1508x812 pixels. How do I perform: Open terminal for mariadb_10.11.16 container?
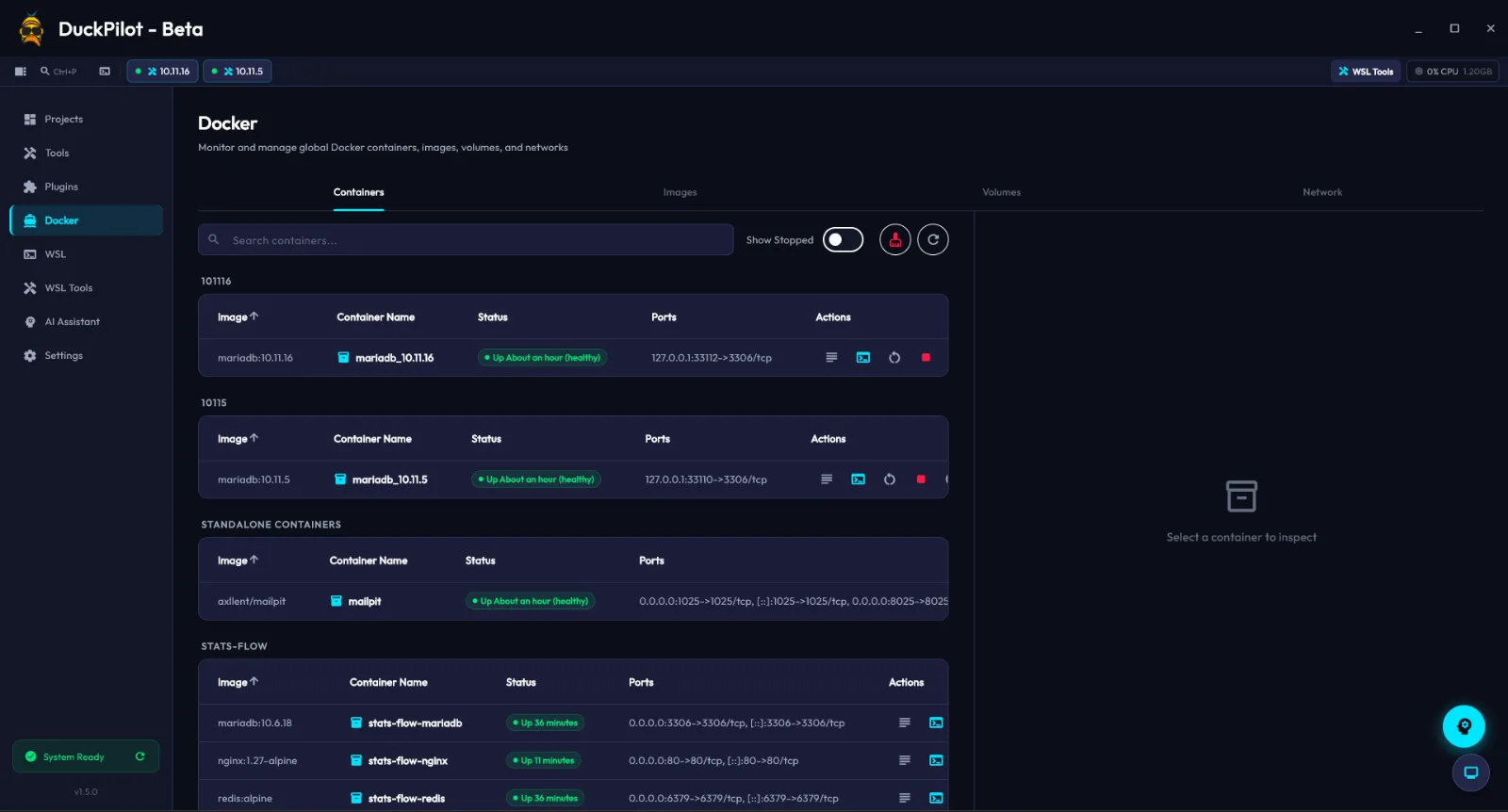click(863, 358)
